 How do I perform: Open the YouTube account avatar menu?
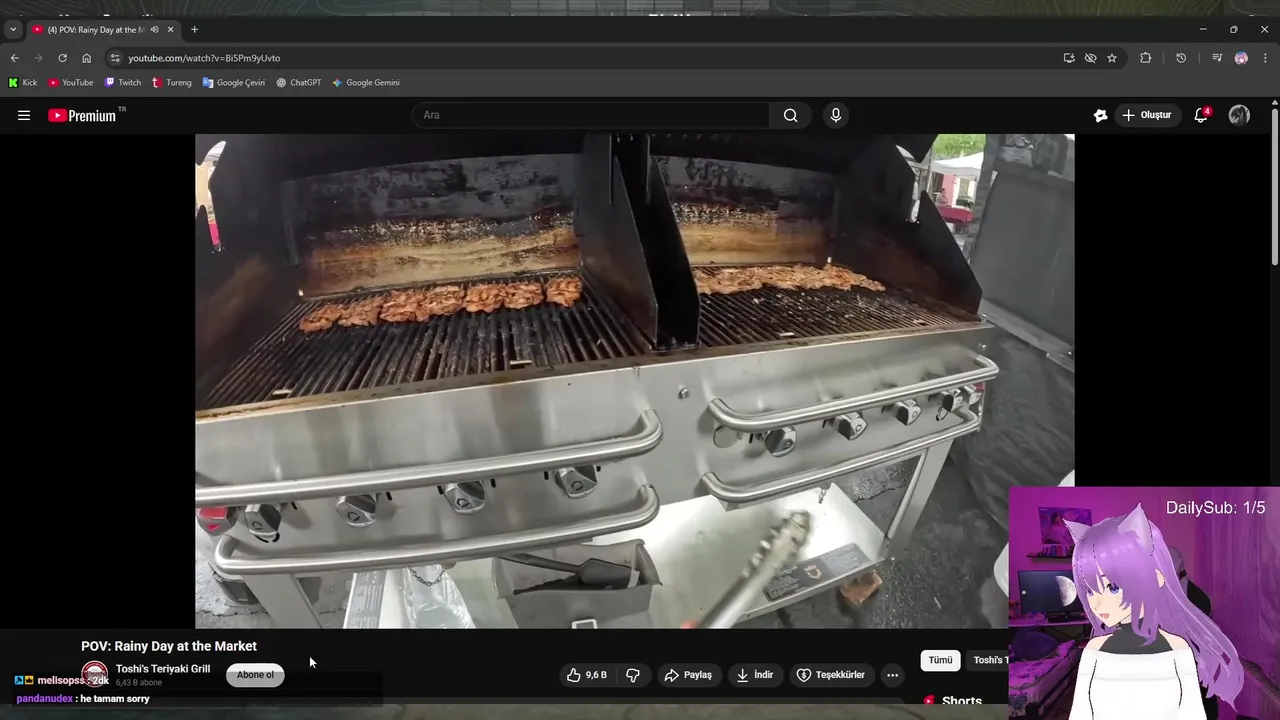click(x=1239, y=115)
